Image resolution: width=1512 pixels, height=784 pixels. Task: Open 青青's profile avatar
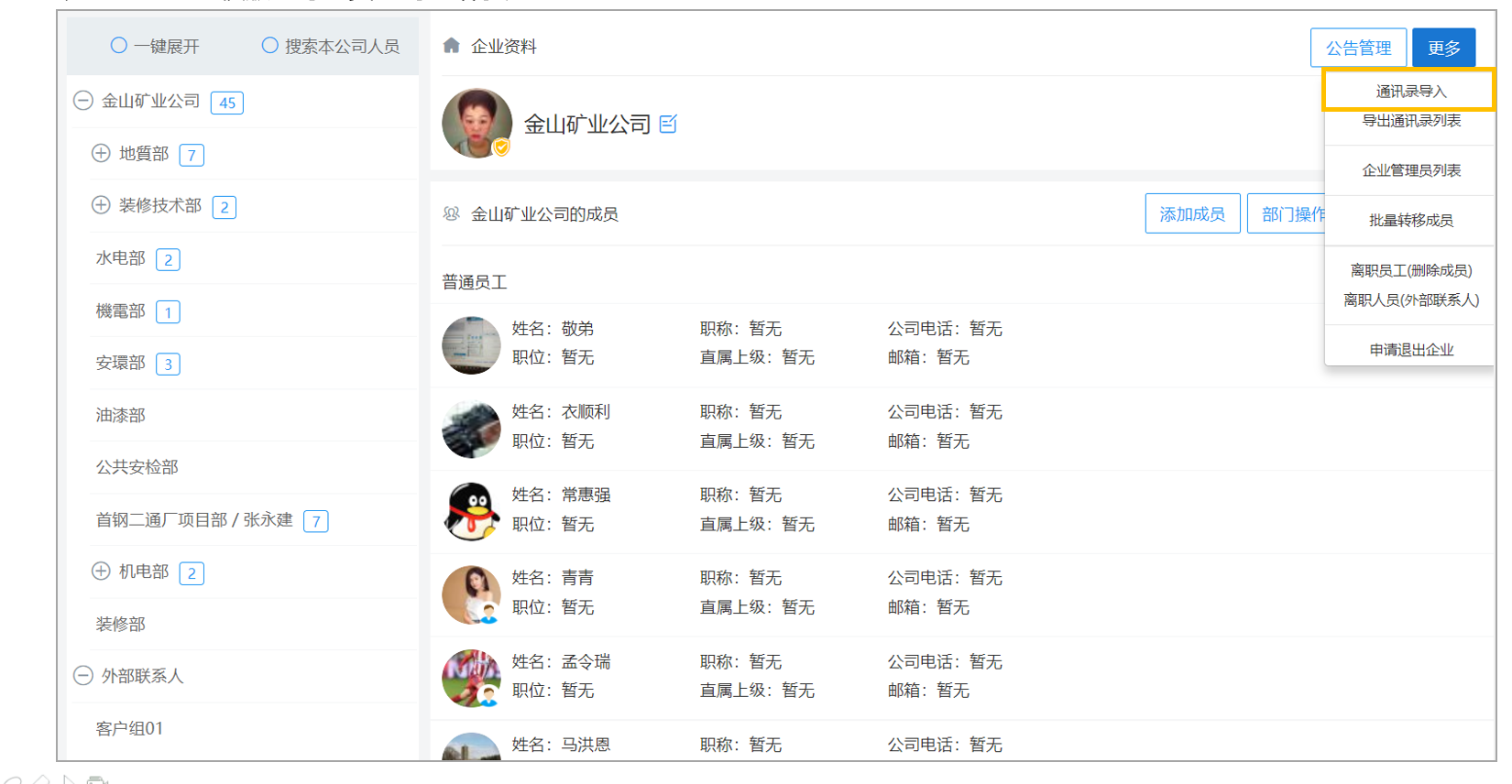471,594
